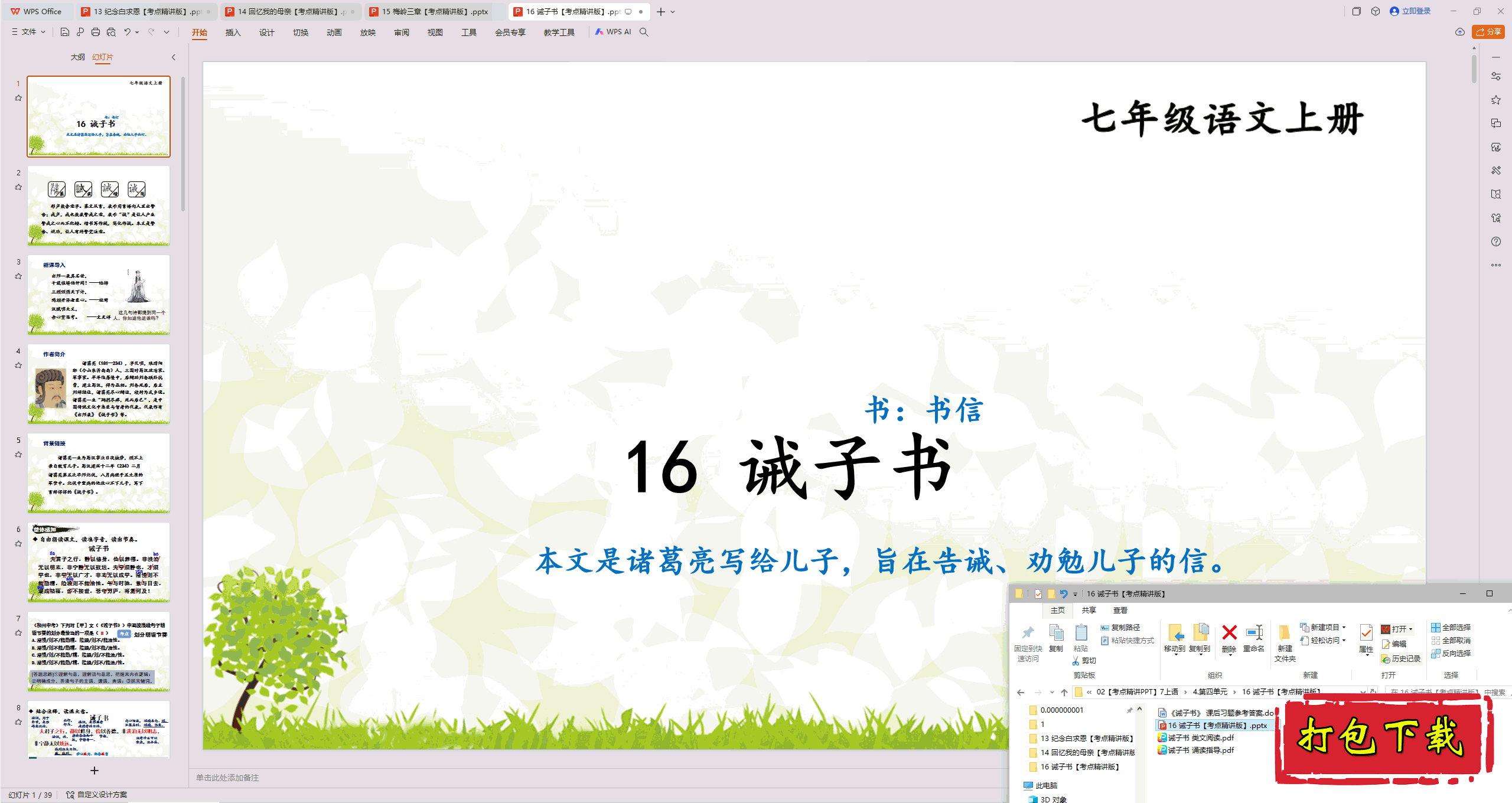Open the 插入 ribbon tab
Image resolution: width=1512 pixels, height=803 pixels.
coord(233,32)
